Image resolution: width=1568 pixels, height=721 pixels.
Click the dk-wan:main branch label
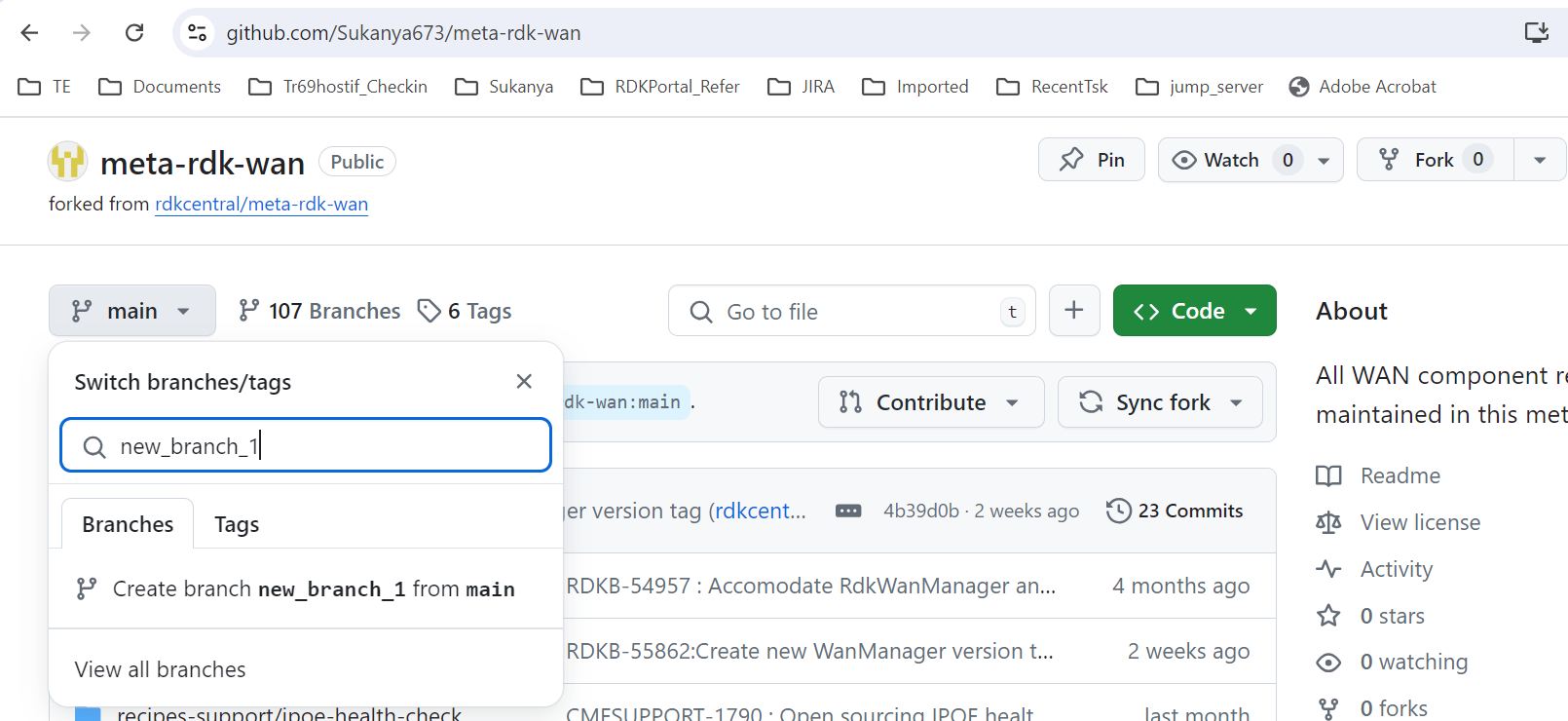[x=626, y=402]
